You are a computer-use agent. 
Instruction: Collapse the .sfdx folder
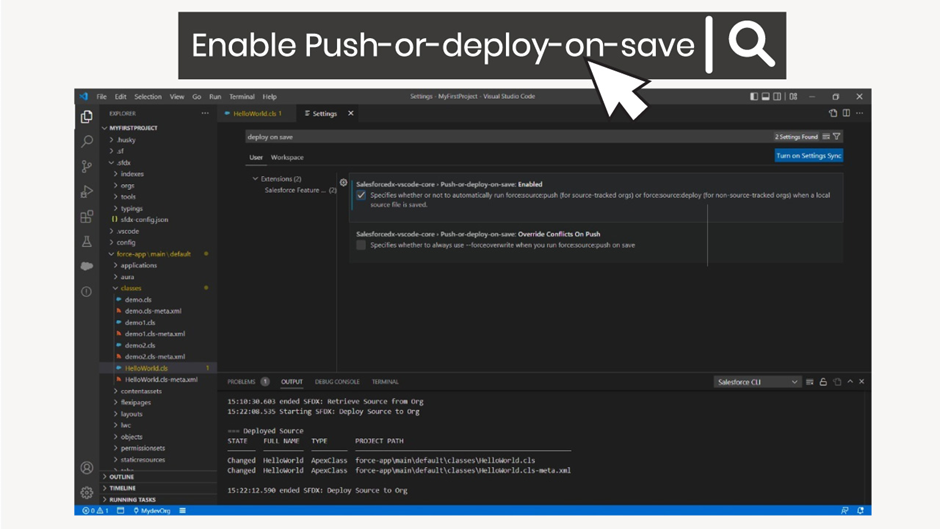pyautogui.click(x=124, y=163)
